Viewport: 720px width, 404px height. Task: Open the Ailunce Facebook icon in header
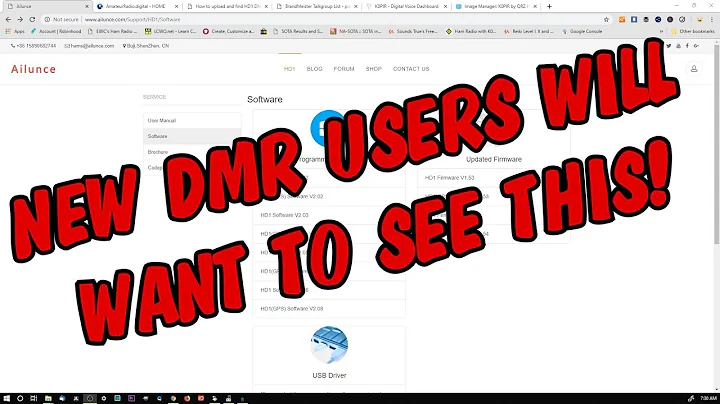(x=687, y=45)
